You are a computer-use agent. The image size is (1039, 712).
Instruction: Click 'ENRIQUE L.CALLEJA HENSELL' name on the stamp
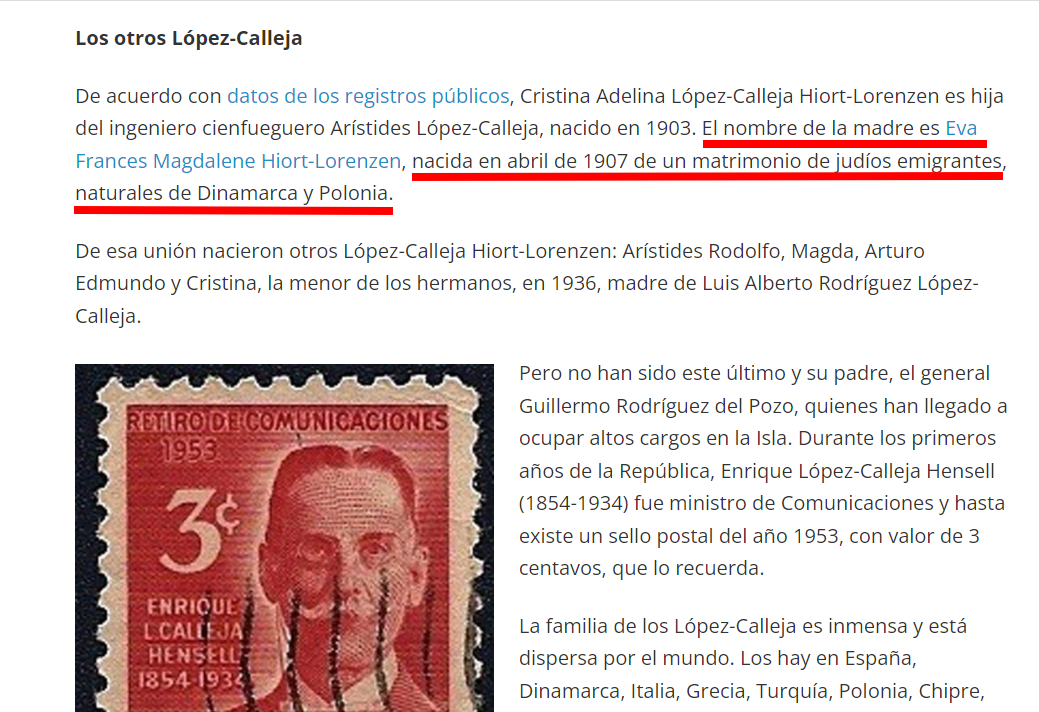192,631
